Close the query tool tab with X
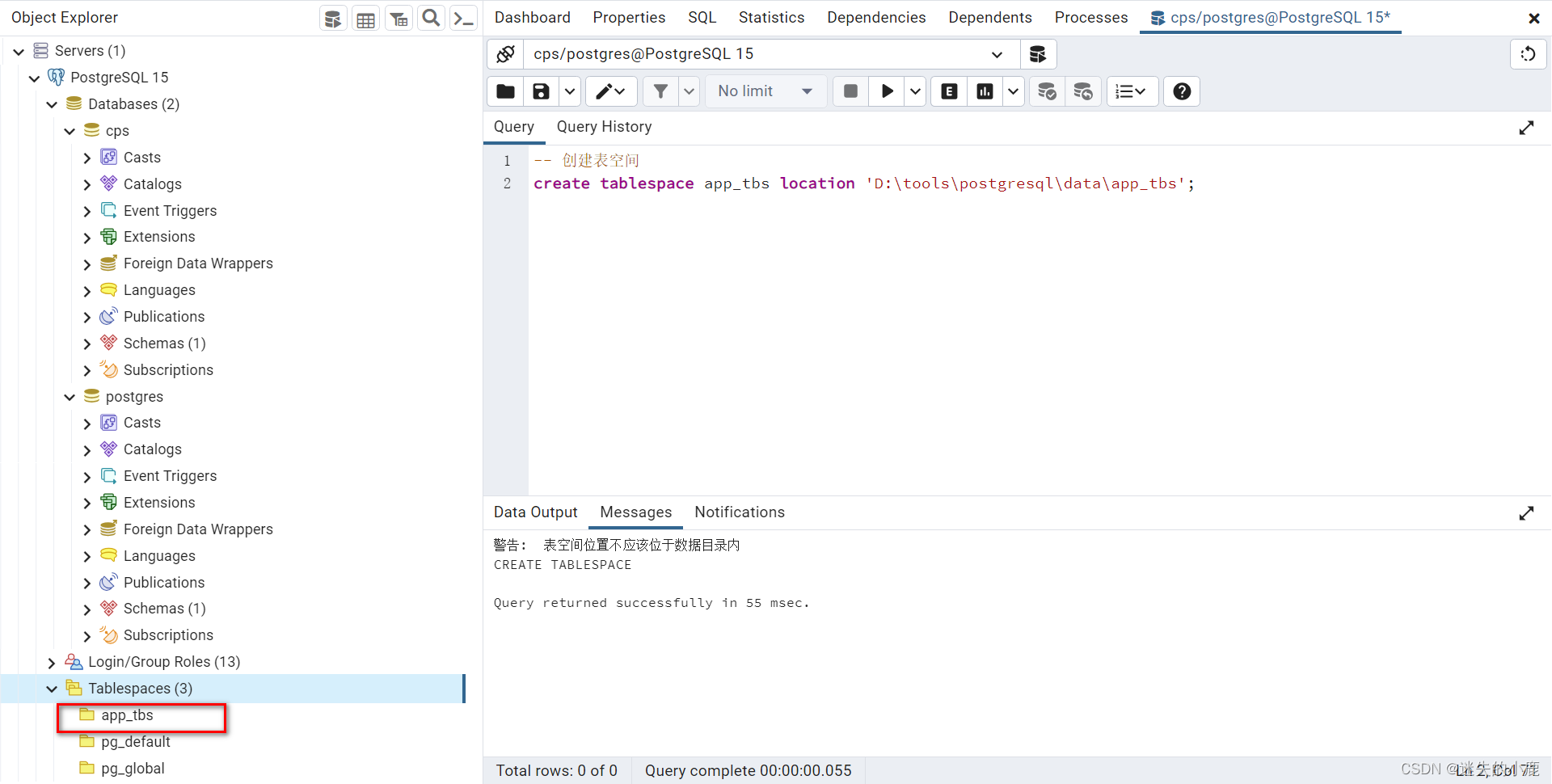Screen dimensions: 1552x784 point(1533,18)
